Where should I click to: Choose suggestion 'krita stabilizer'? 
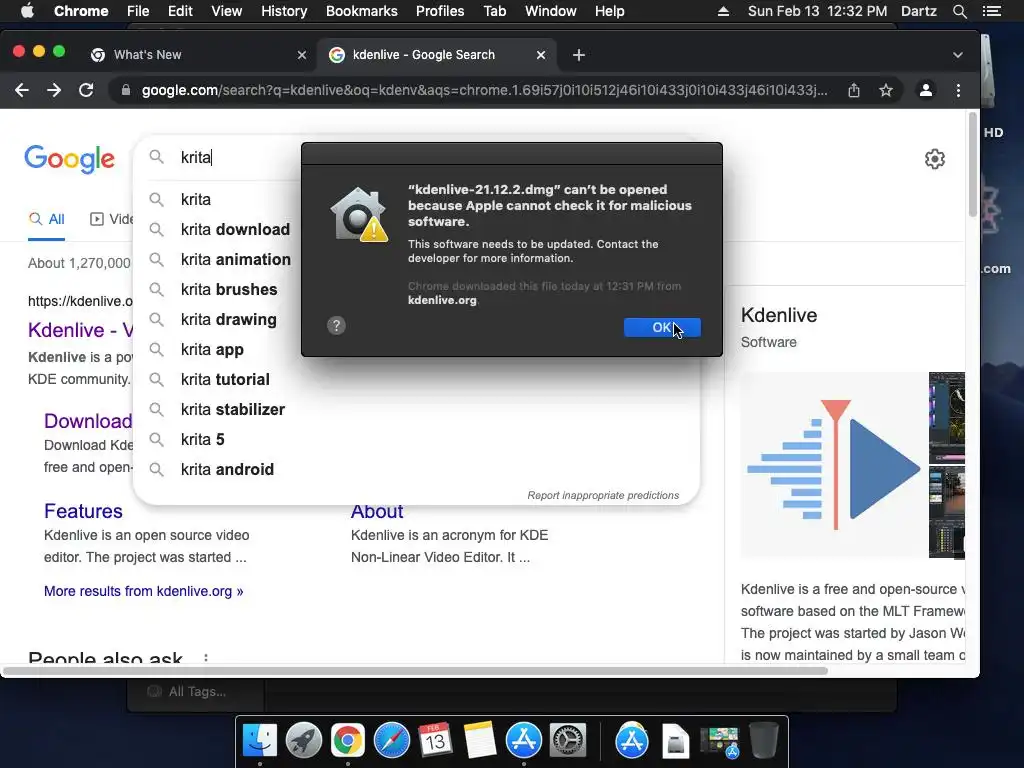(416, 409)
